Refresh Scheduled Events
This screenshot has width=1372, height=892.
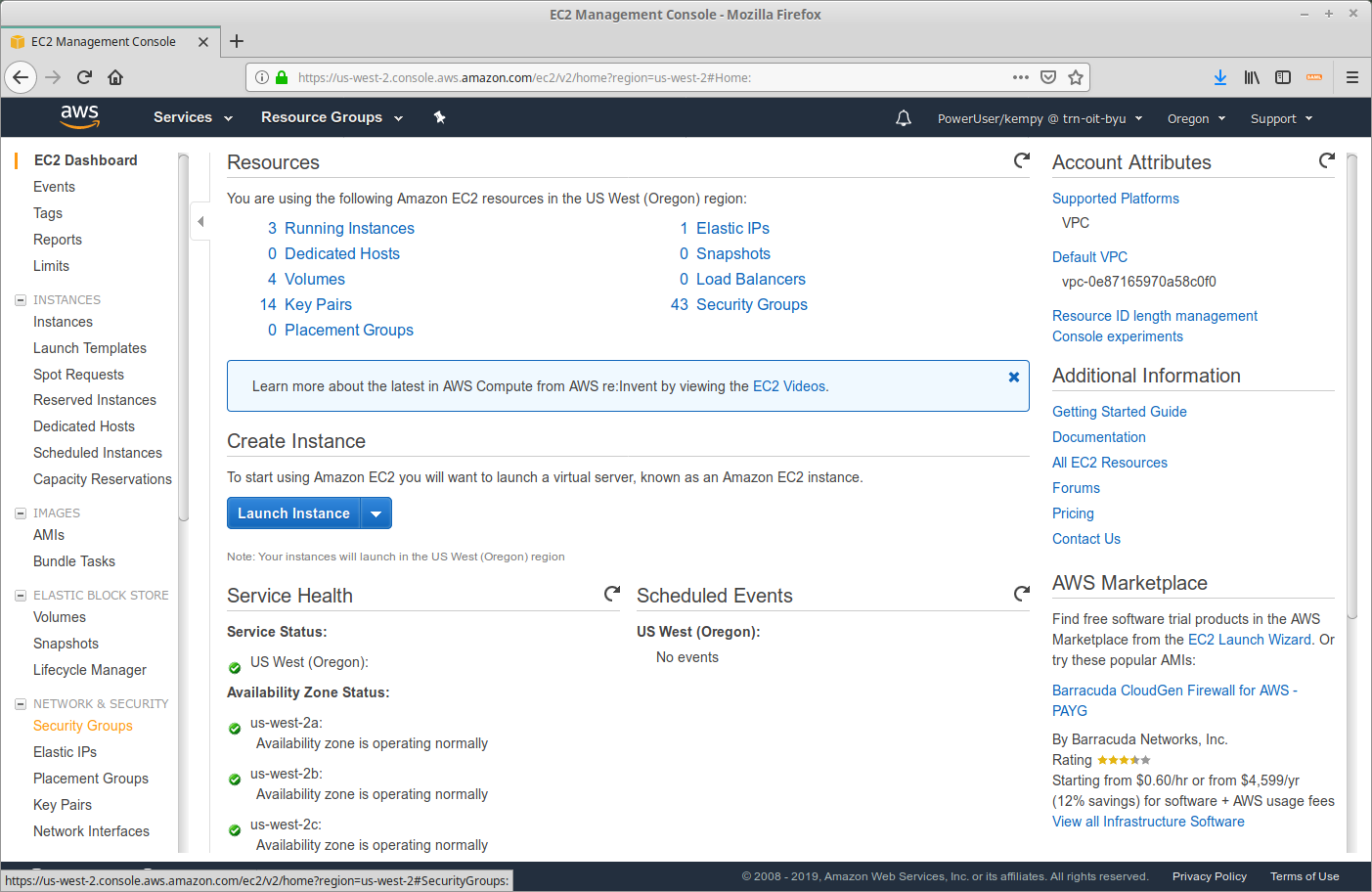[x=1022, y=594]
